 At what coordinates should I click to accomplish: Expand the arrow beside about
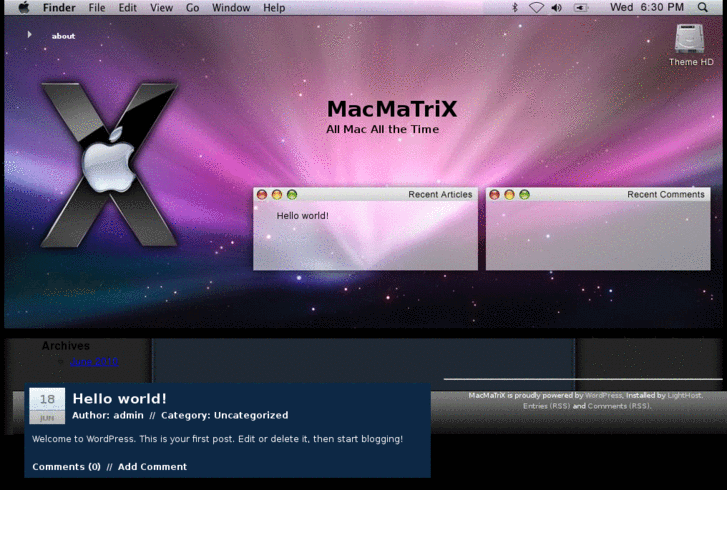click(30, 35)
